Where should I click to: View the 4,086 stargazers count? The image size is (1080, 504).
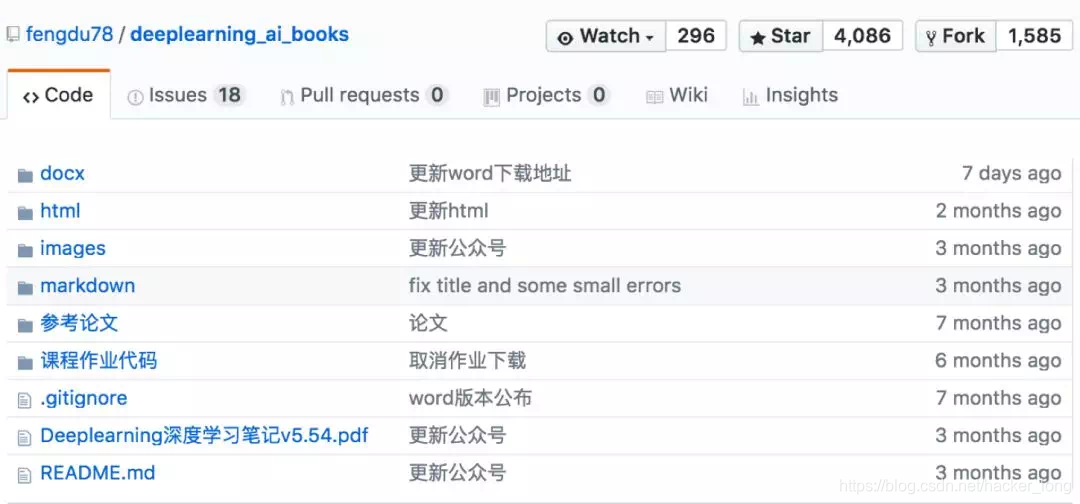coord(862,36)
